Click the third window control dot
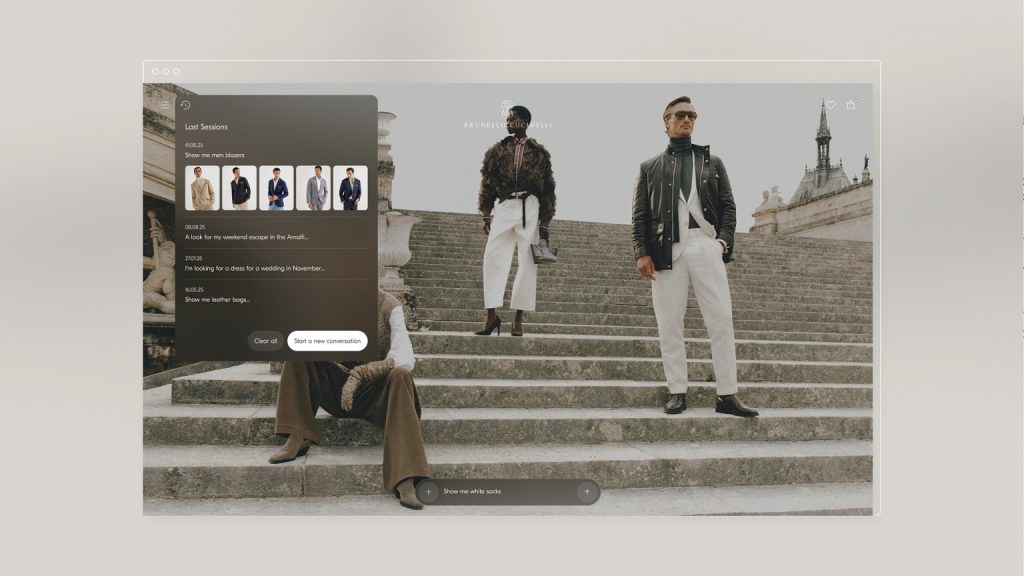The width and height of the screenshot is (1024, 576). tap(177, 71)
